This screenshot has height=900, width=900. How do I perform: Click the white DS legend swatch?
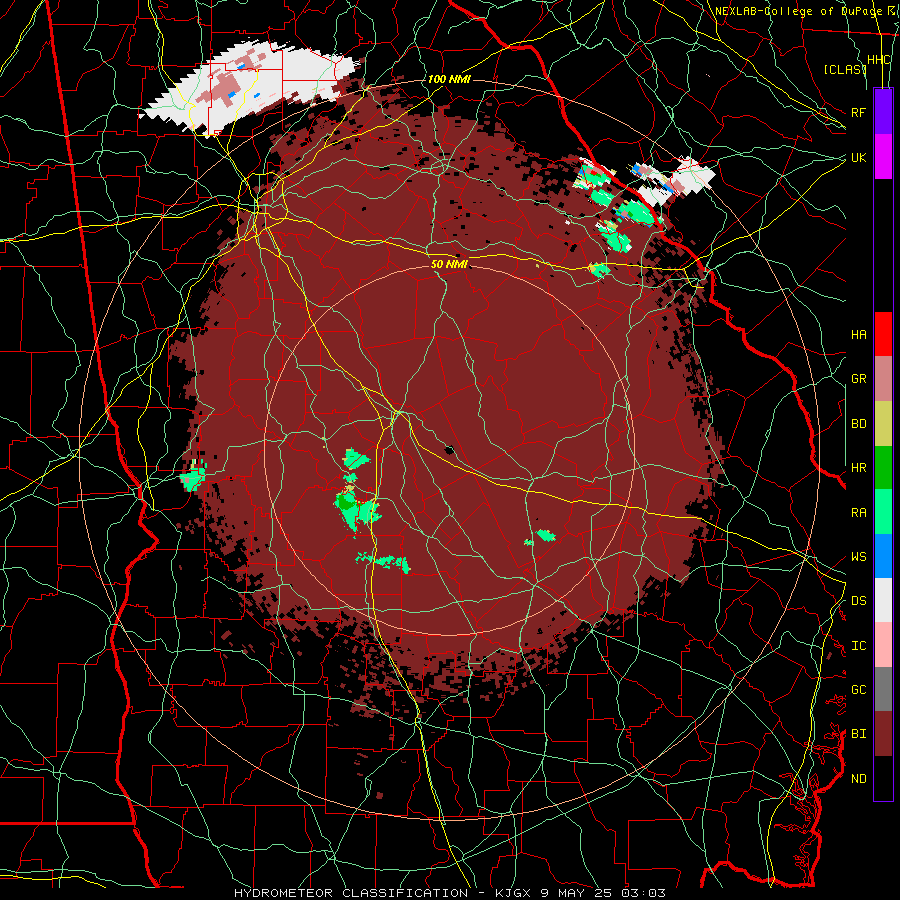(x=883, y=600)
